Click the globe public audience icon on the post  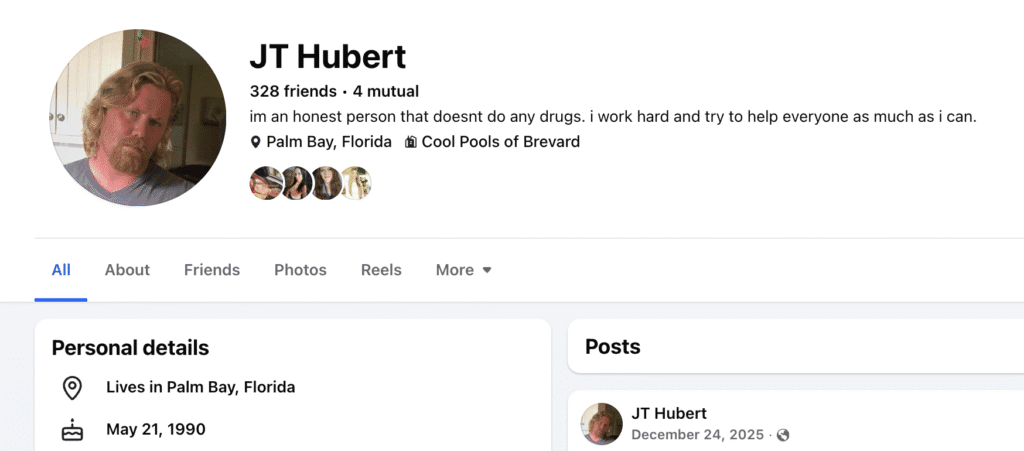[783, 435]
